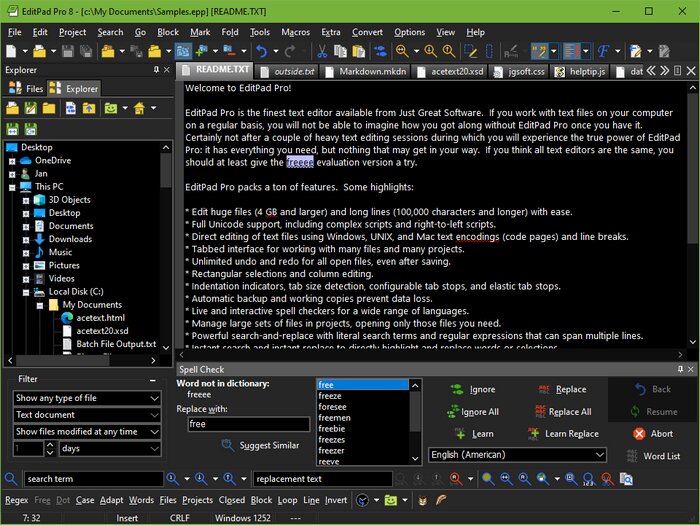Click the green smiley folder icon in Explorer toolbar

110,108
